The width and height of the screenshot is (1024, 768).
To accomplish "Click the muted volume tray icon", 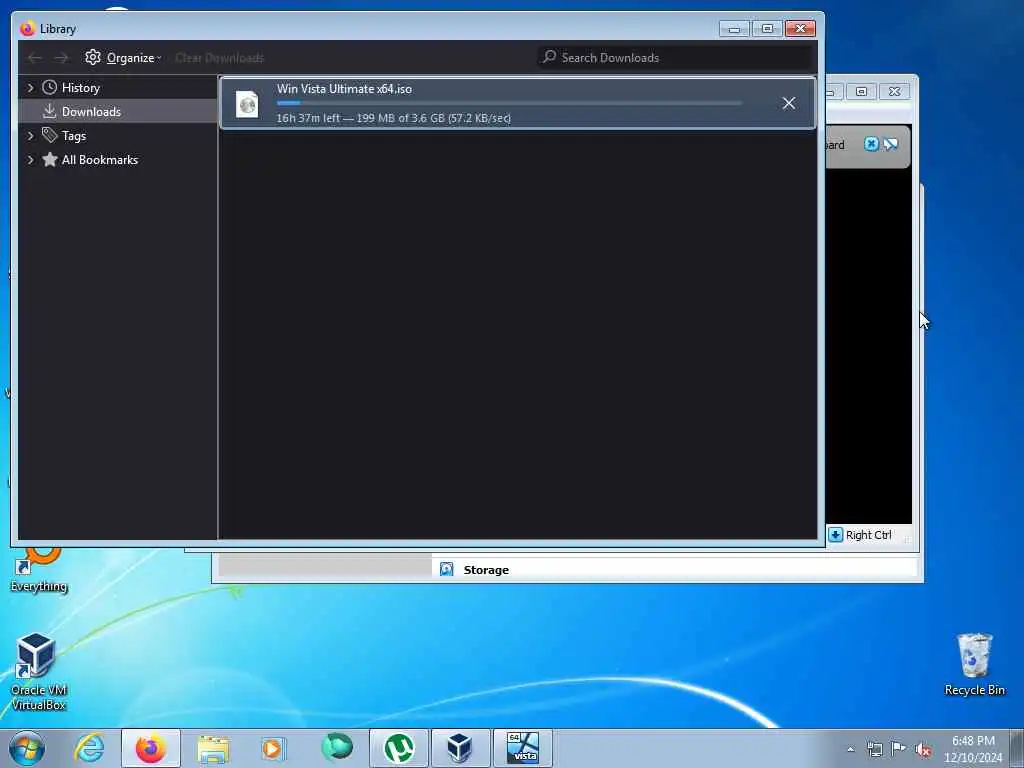I will (923, 750).
